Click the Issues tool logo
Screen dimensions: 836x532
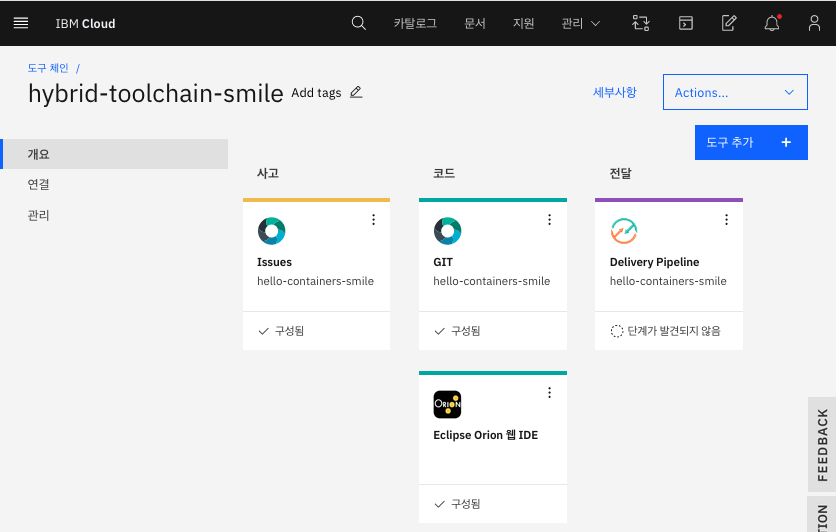[271, 231]
